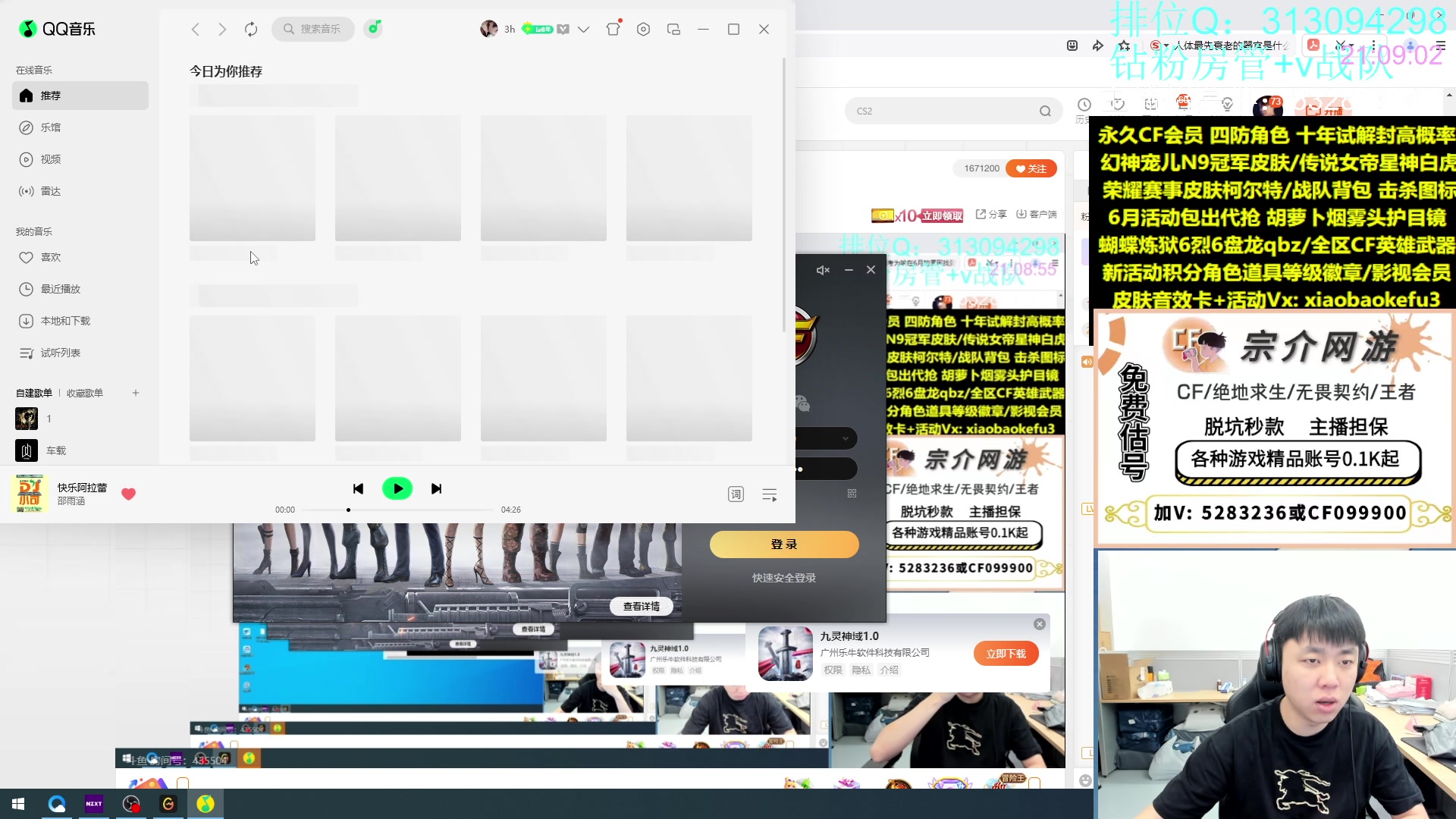Open 权限 link in the ad
Viewport: 1456px width, 819px height.
tap(833, 670)
